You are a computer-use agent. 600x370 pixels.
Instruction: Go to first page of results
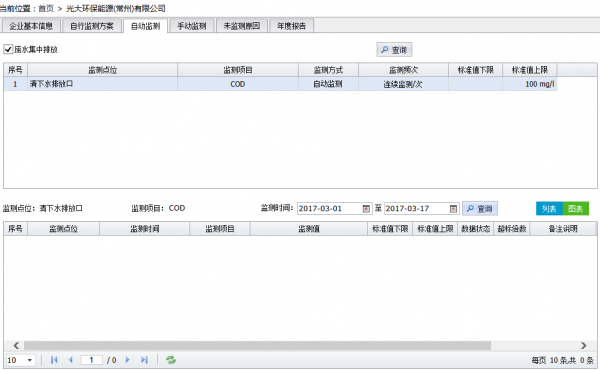54,360
